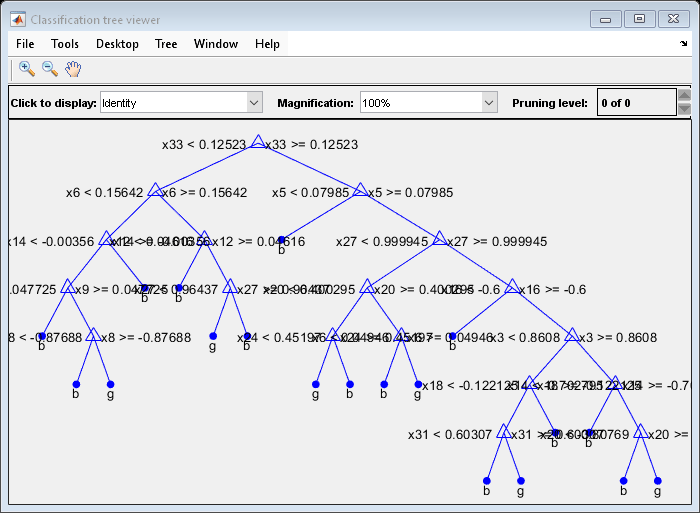Click the dock arrow at the menu bar's right end
700x513 pixels.
tap(683, 45)
